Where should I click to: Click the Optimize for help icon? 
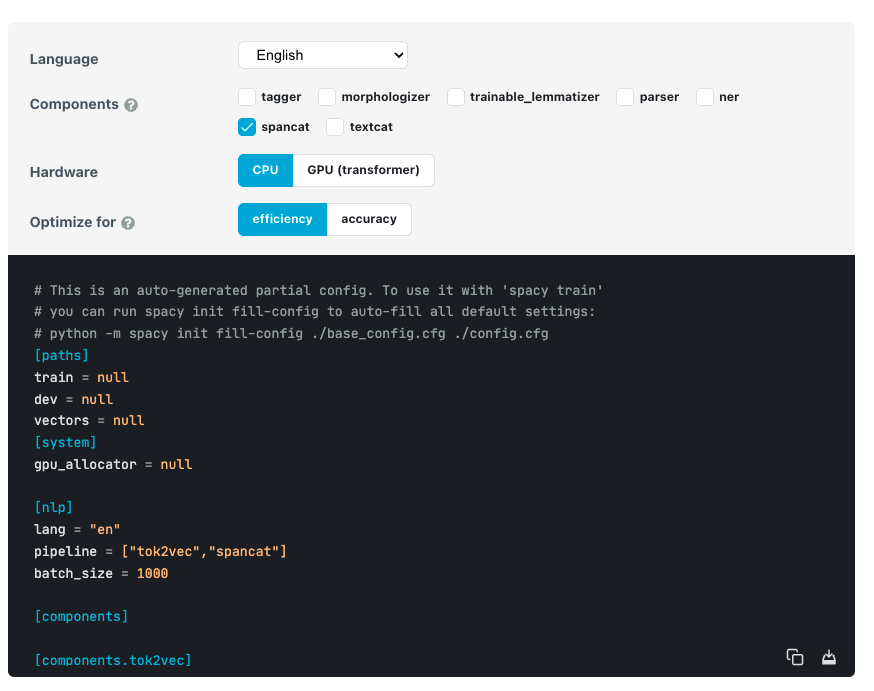tap(128, 223)
